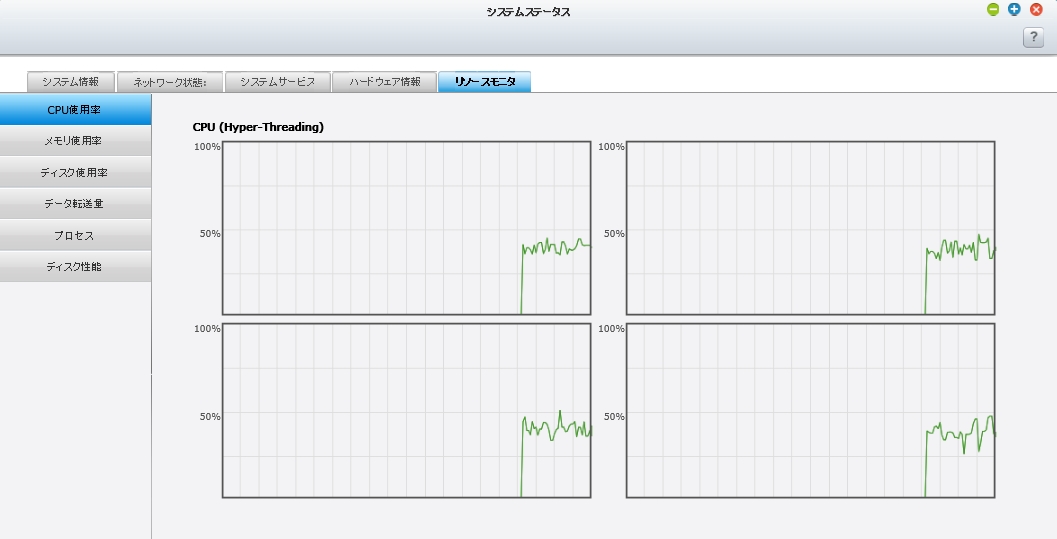Open the ハードウェア情報 tab
The height and width of the screenshot is (539, 1057).
pos(385,82)
